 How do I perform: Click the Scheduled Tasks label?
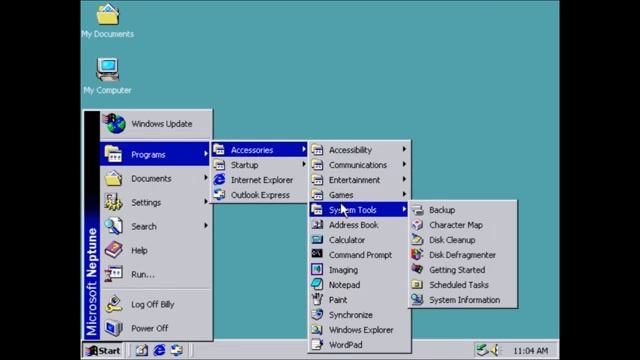click(459, 285)
